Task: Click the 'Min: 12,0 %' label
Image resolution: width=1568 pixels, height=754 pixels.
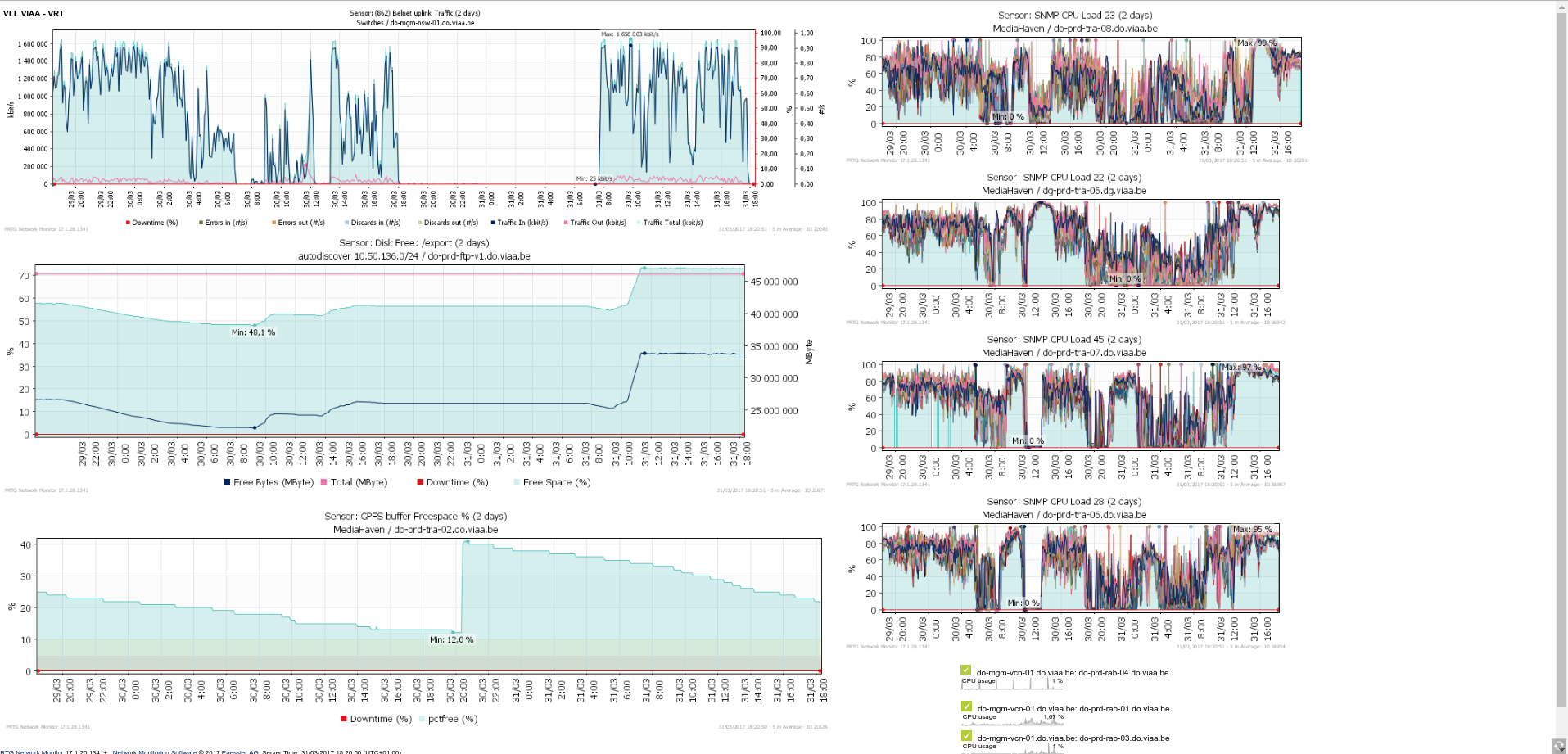Action: pos(452,640)
